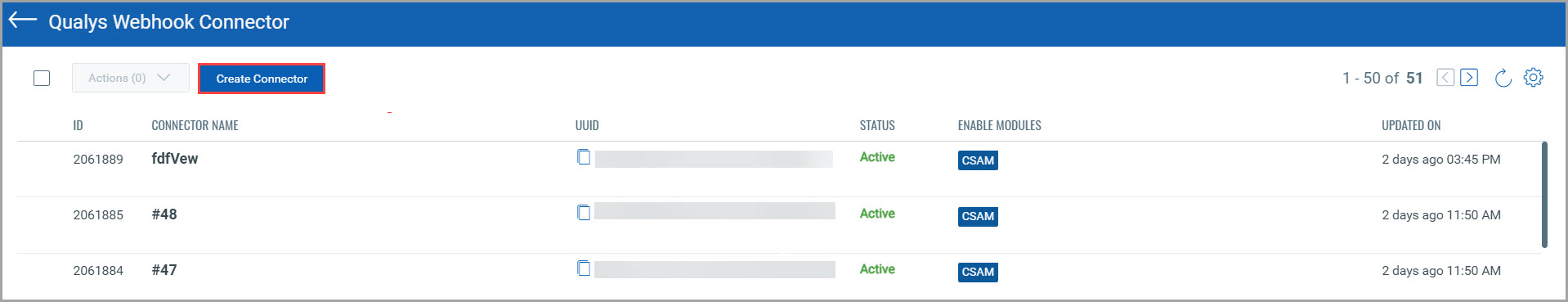This screenshot has width=1568, height=302.
Task: Tick the select-all checkbox
Action: click(42, 79)
